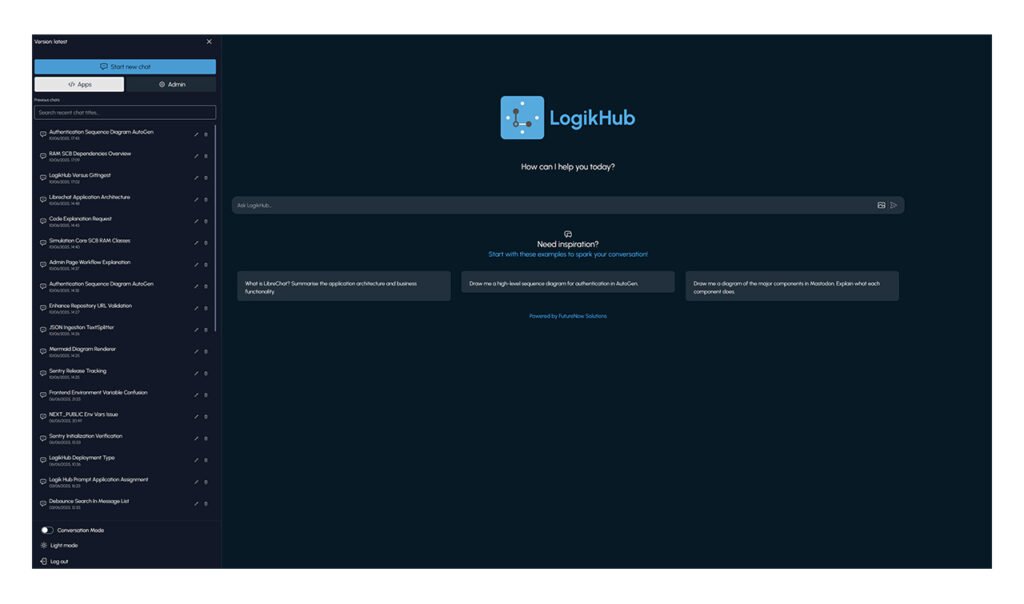This screenshot has width=1024, height=604.
Task: Select the LibreChat architecture summary example prompt
Action: coord(344,287)
